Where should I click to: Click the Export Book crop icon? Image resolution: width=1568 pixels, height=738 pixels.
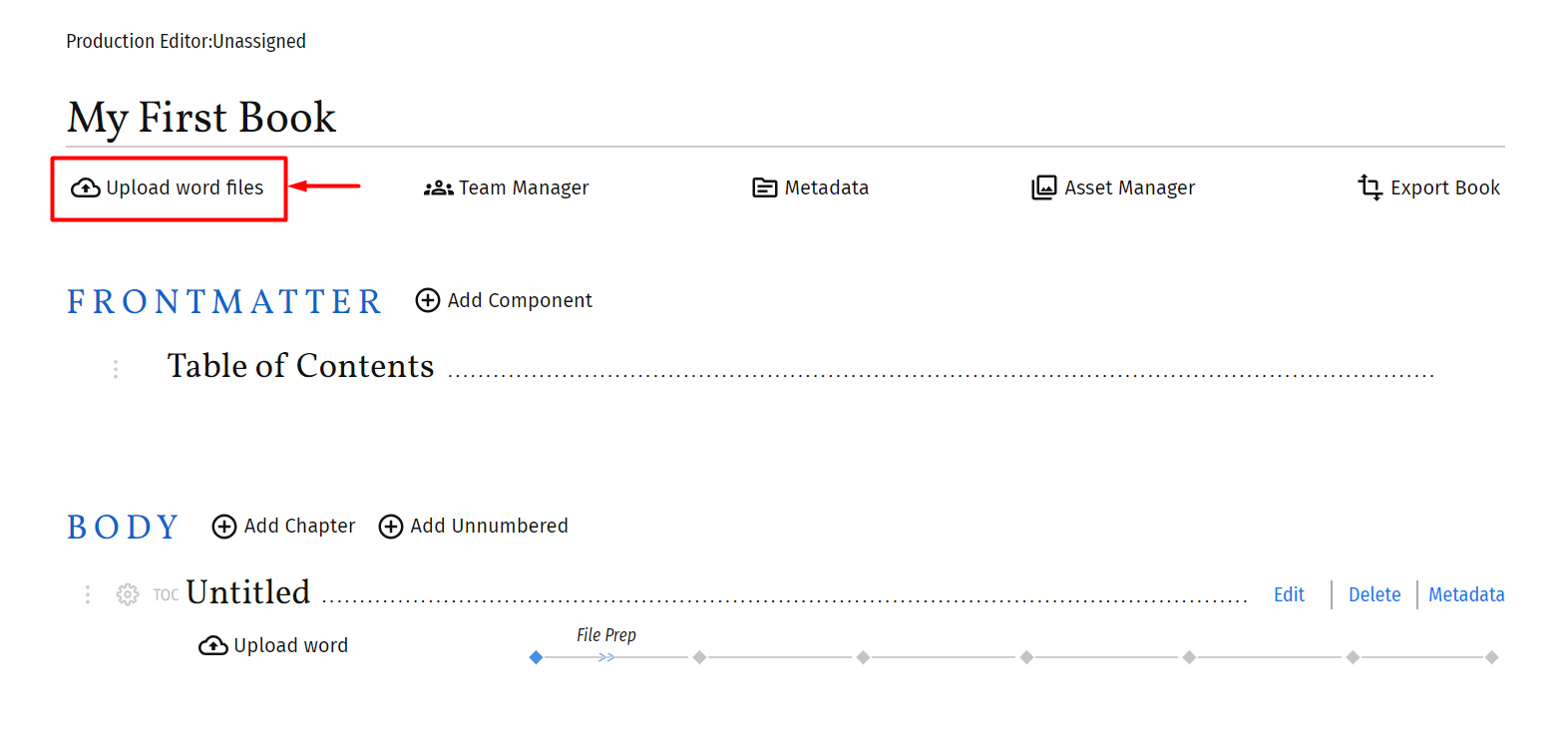pos(1370,187)
